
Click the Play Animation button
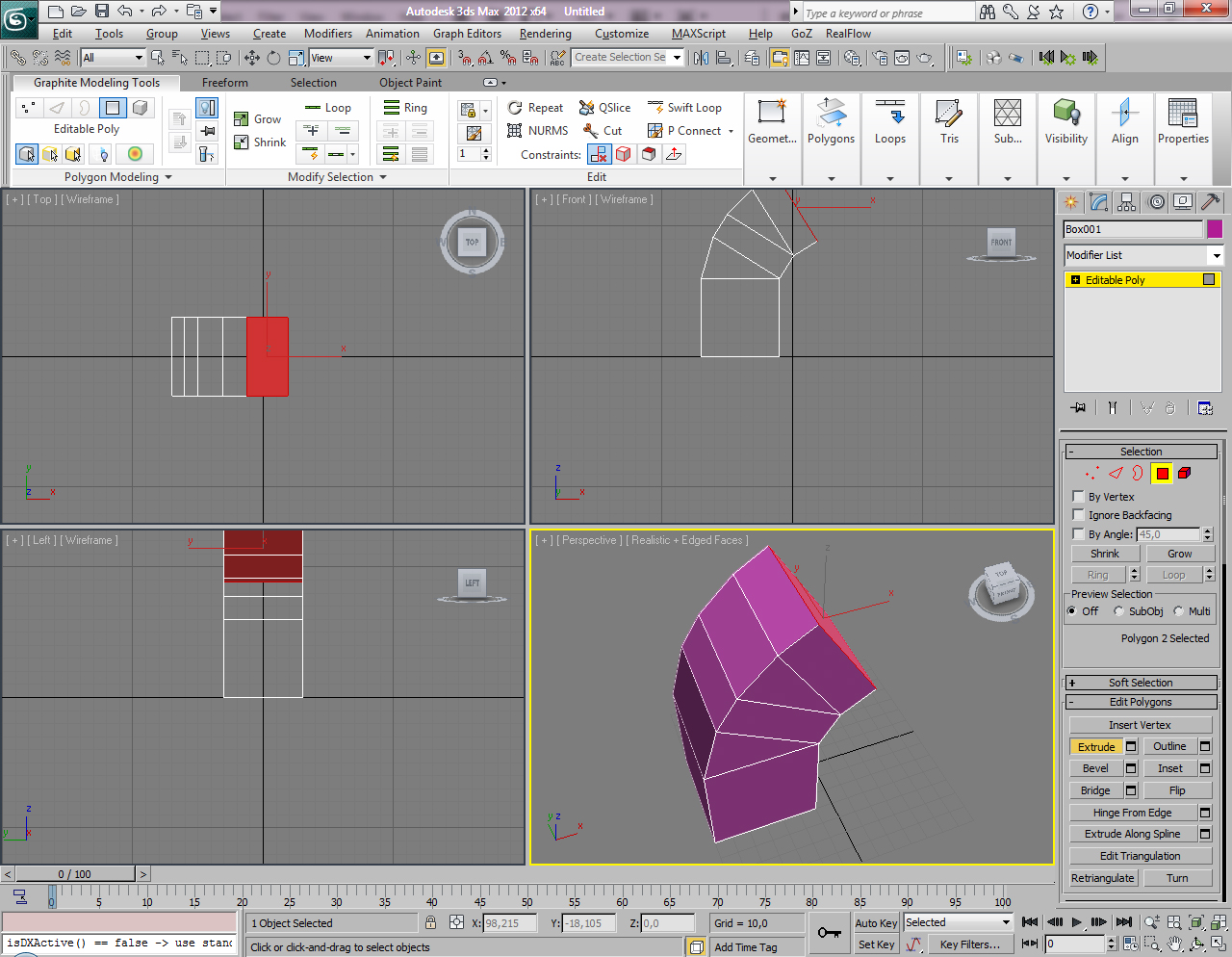pyautogui.click(x=1077, y=922)
